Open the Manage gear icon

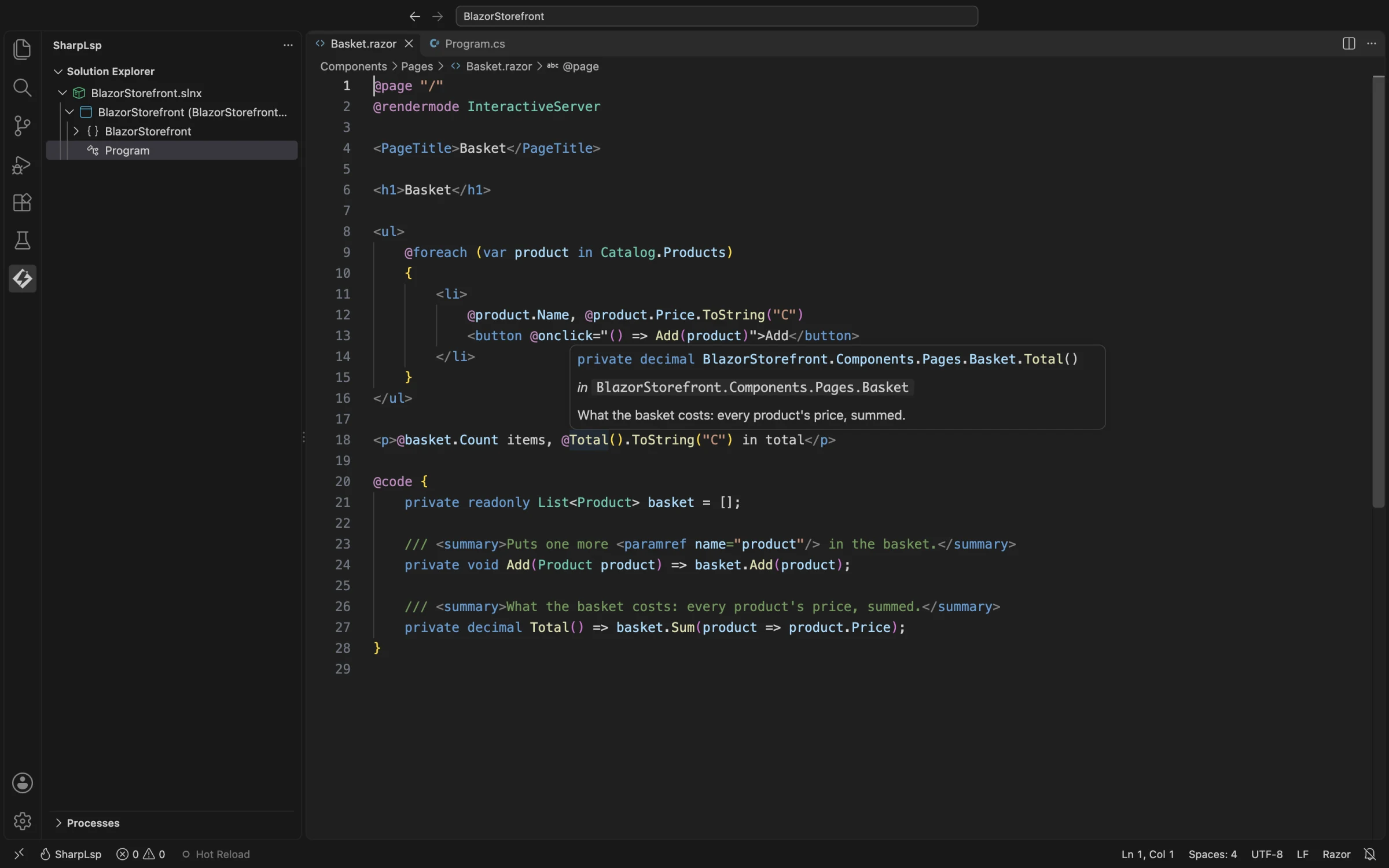click(22, 821)
